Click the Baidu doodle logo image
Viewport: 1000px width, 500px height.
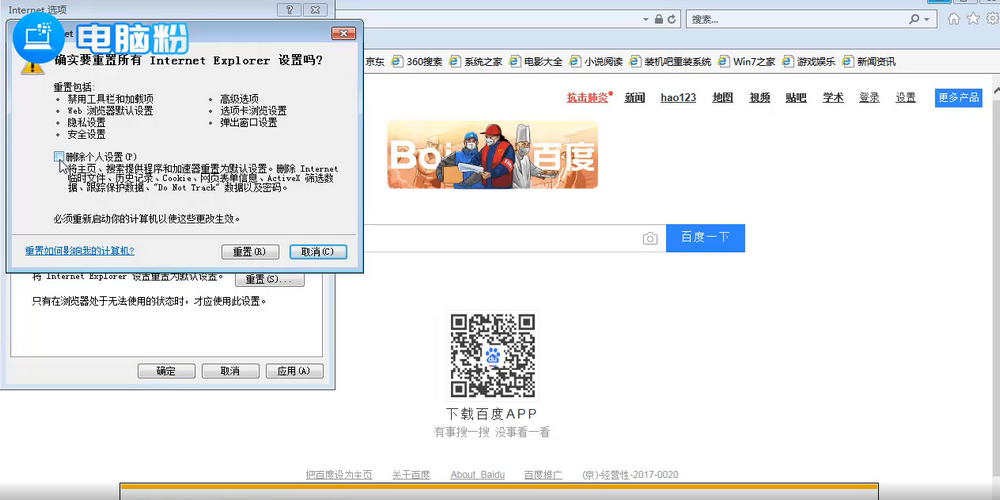pos(492,155)
